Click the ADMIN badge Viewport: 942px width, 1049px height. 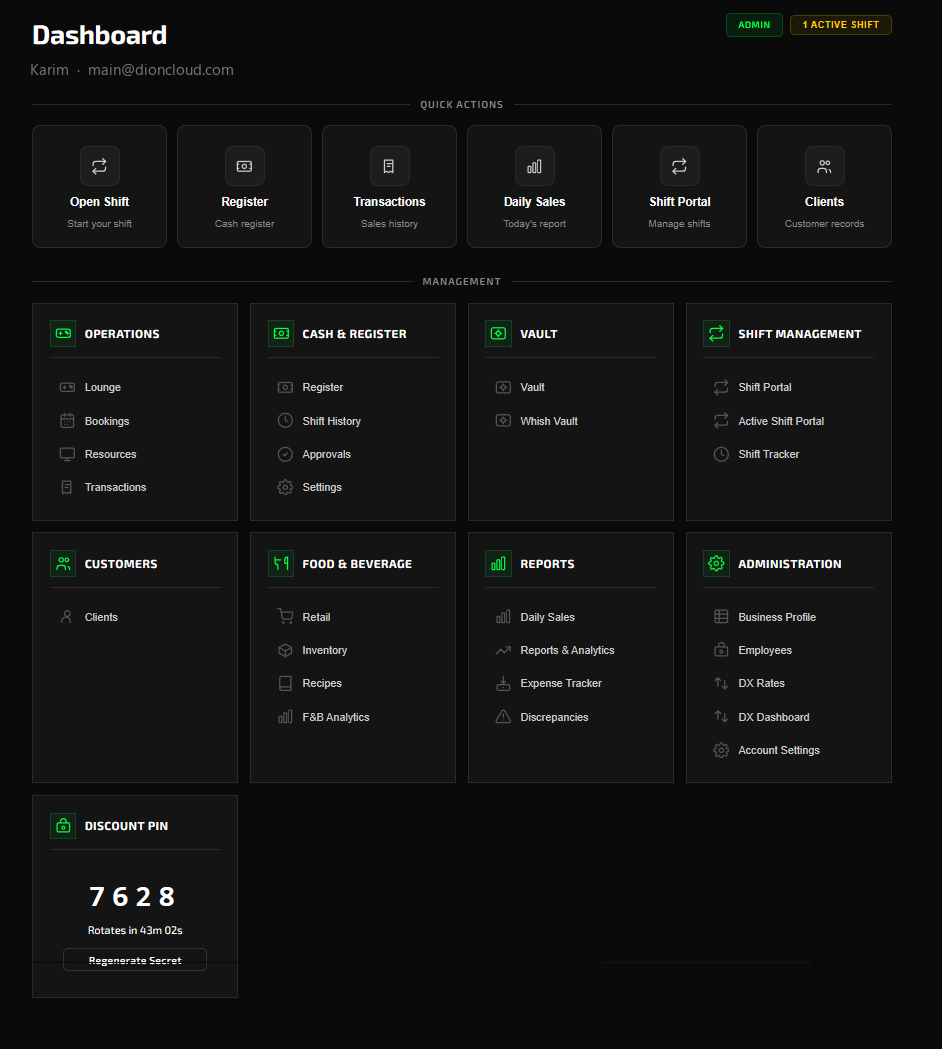point(754,25)
